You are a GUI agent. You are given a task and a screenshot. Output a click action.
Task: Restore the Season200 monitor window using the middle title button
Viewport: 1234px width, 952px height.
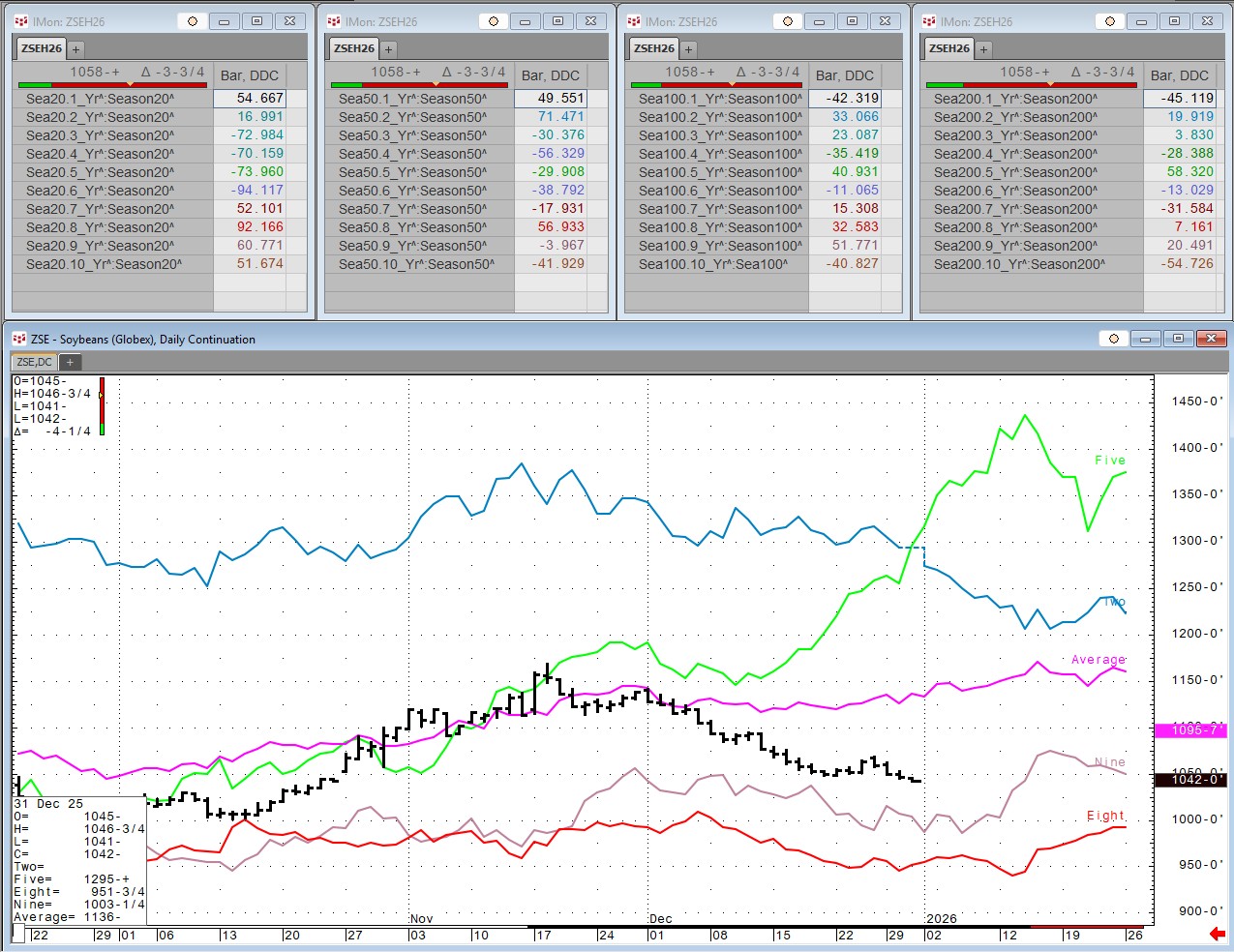[x=1174, y=20]
